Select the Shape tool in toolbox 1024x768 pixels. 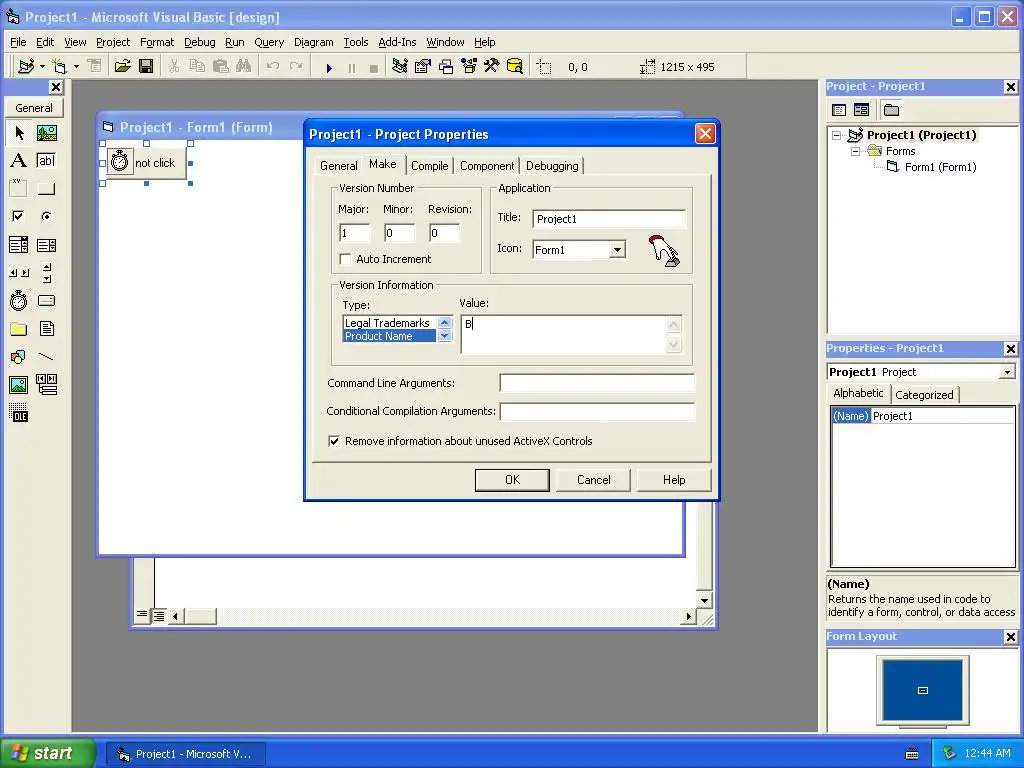(19, 357)
